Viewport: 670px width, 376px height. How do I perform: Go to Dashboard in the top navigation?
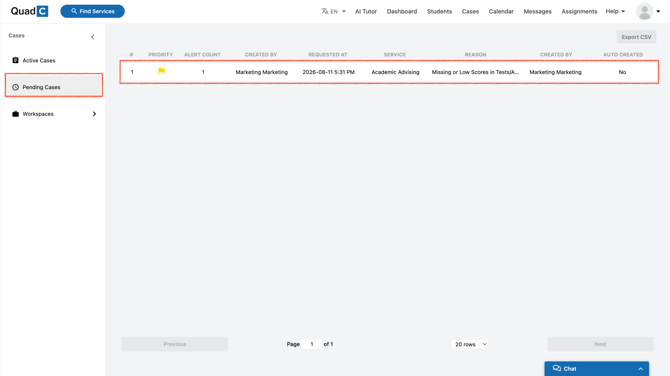coord(402,12)
